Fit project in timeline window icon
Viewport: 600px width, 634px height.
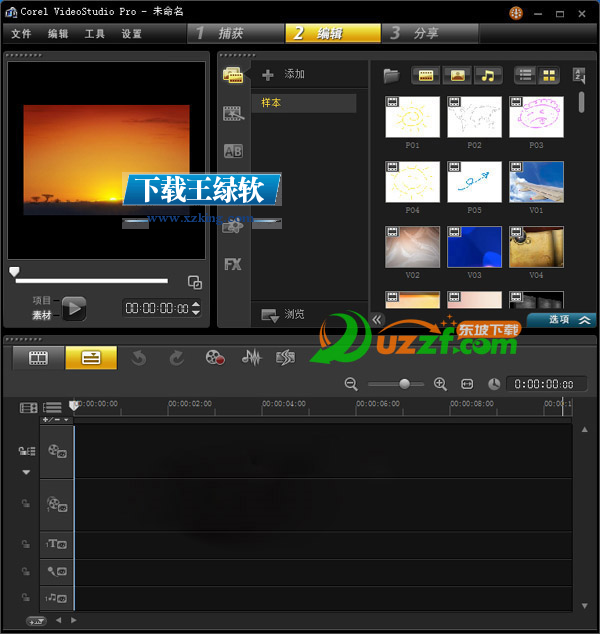467,384
